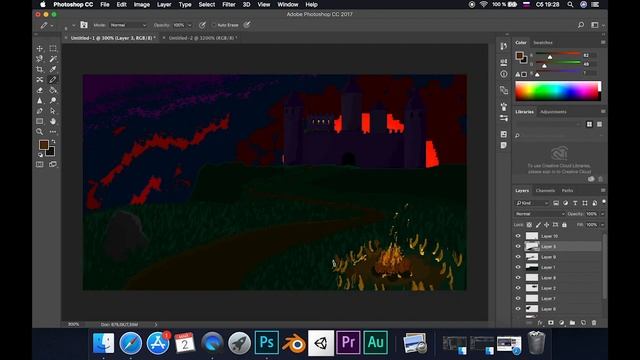Open the Filter menu

click(229, 4)
